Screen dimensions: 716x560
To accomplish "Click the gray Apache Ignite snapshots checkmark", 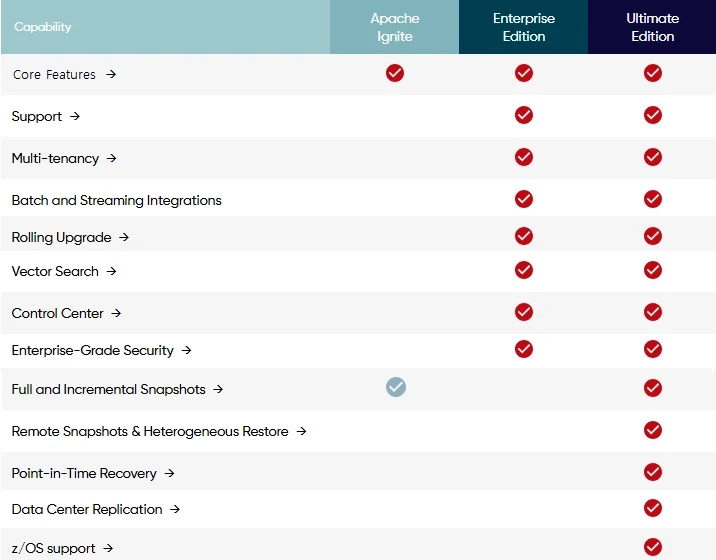I will click(396, 387).
